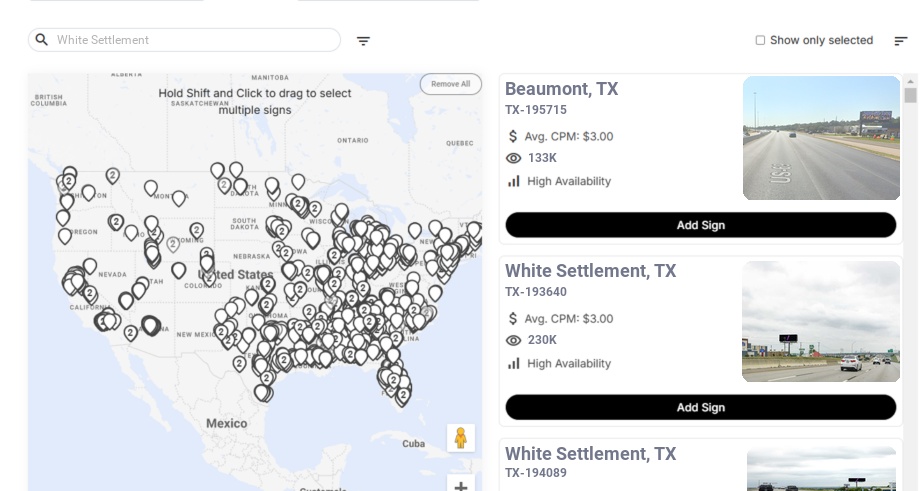Add the White Settlement TX-193640 sign
The image size is (920, 491).
[x=700, y=407]
